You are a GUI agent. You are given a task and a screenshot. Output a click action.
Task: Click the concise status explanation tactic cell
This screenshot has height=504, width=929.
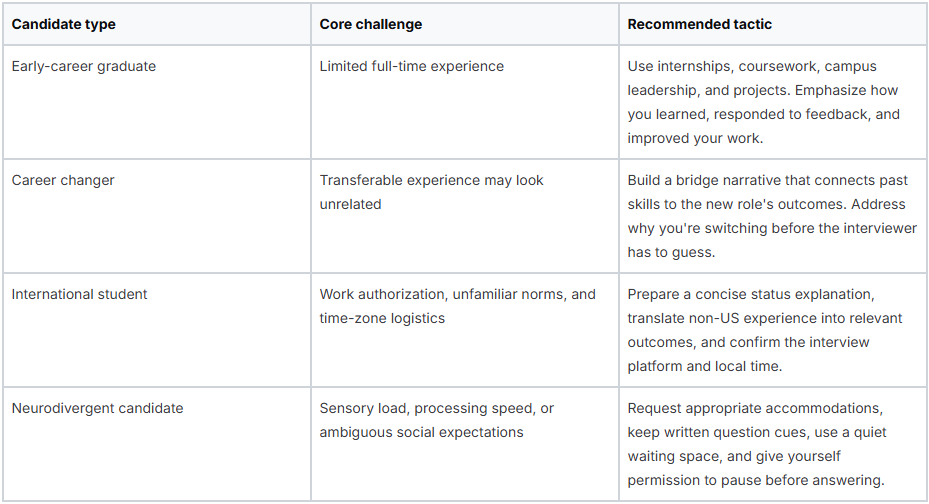[x=773, y=330]
